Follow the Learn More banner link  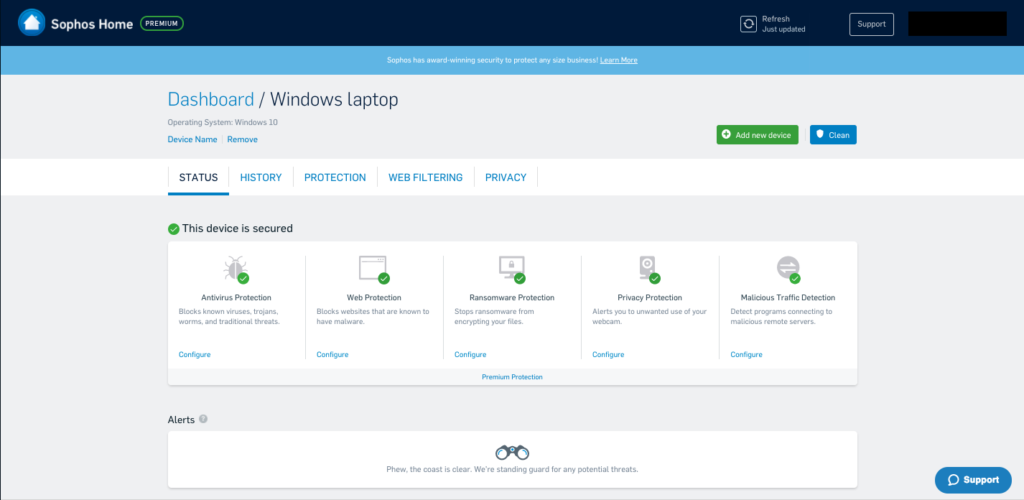coord(618,60)
